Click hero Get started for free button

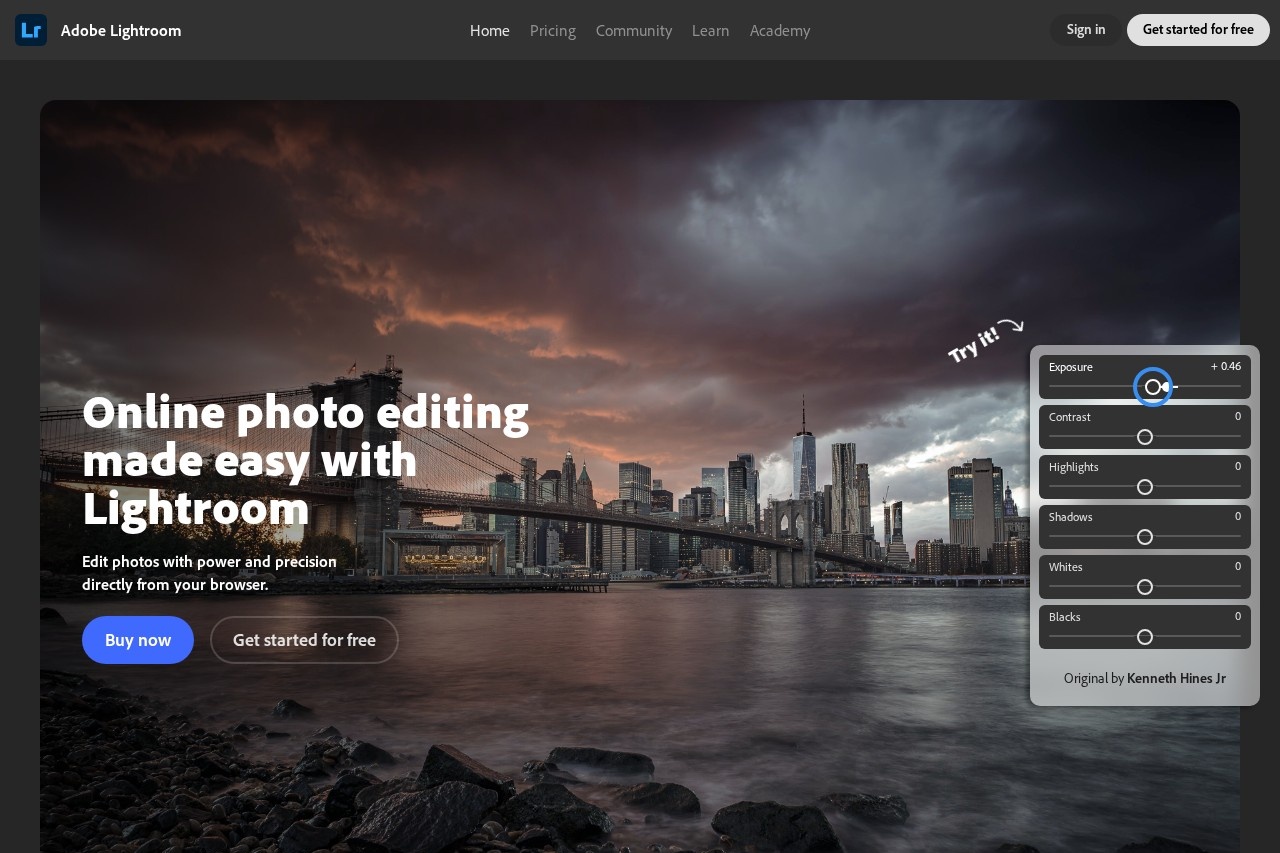point(304,640)
